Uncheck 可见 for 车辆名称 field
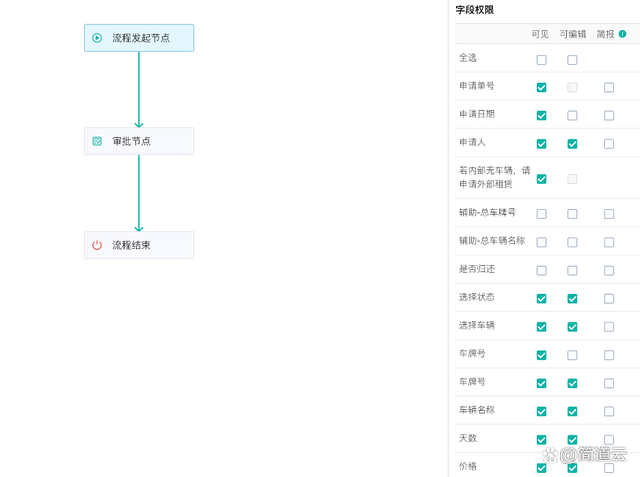The width and height of the screenshot is (640, 477). (x=541, y=411)
